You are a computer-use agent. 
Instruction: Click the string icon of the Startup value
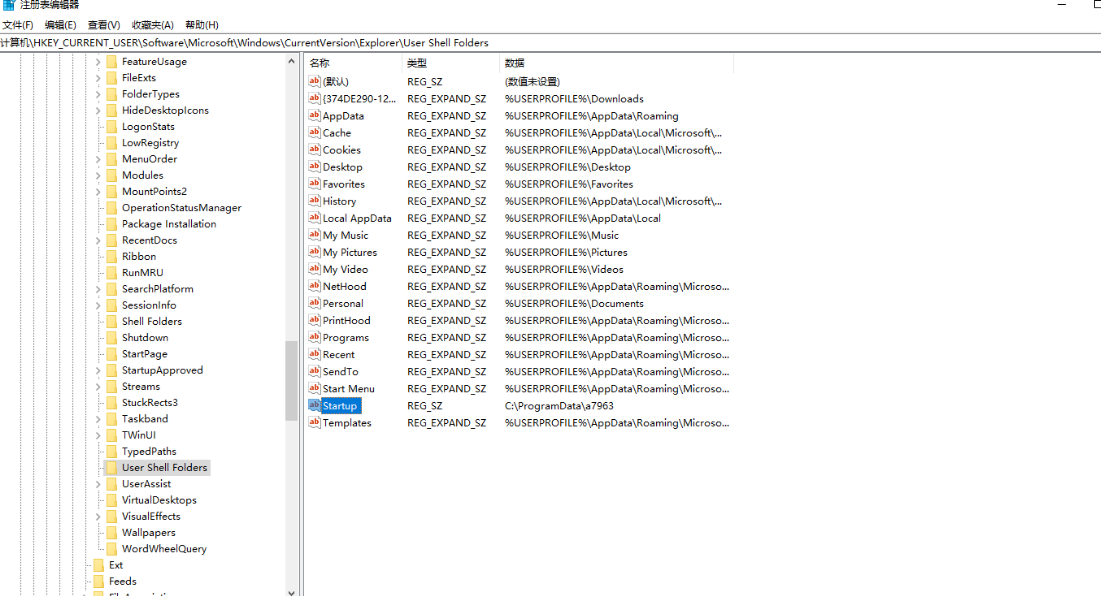(x=314, y=405)
